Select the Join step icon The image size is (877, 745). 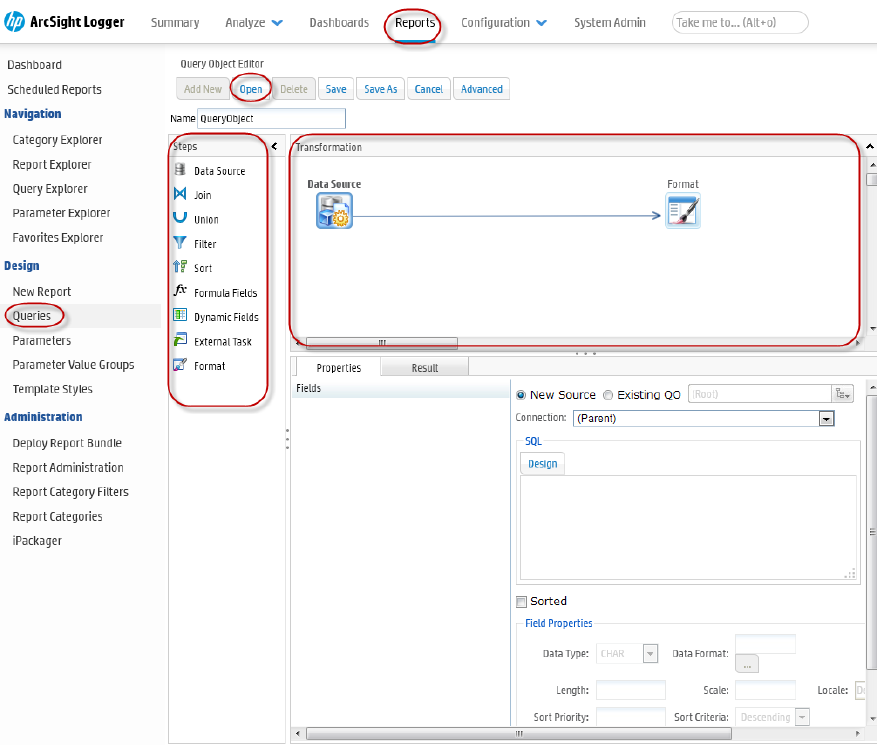[x=180, y=194]
